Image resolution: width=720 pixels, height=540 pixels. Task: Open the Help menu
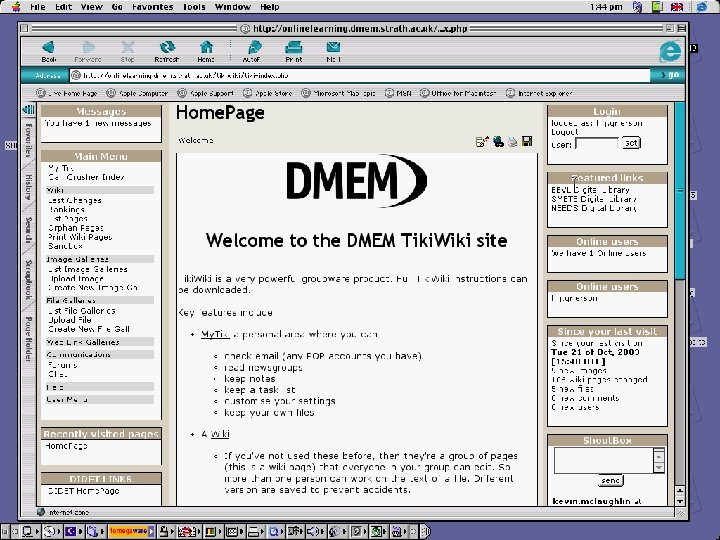click(x=270, y=7)
